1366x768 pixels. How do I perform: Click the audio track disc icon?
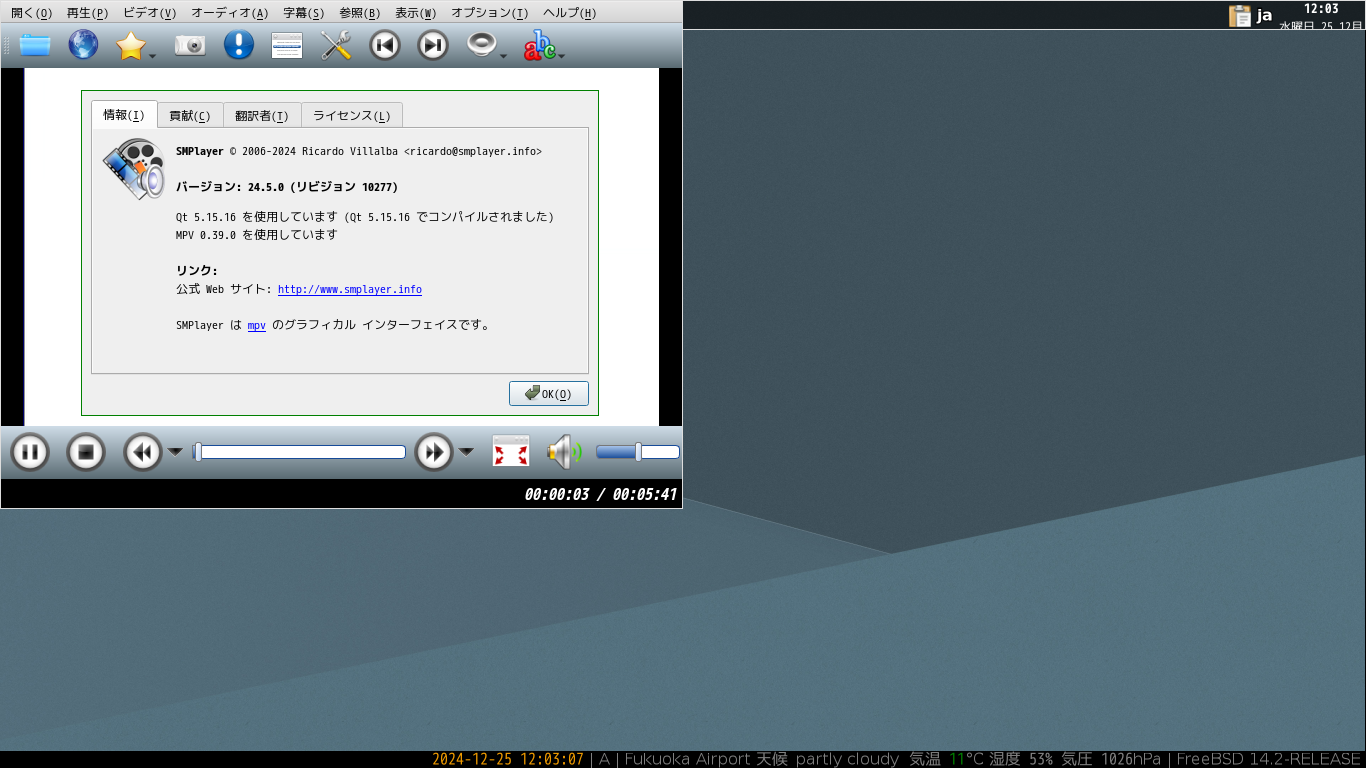483,45
